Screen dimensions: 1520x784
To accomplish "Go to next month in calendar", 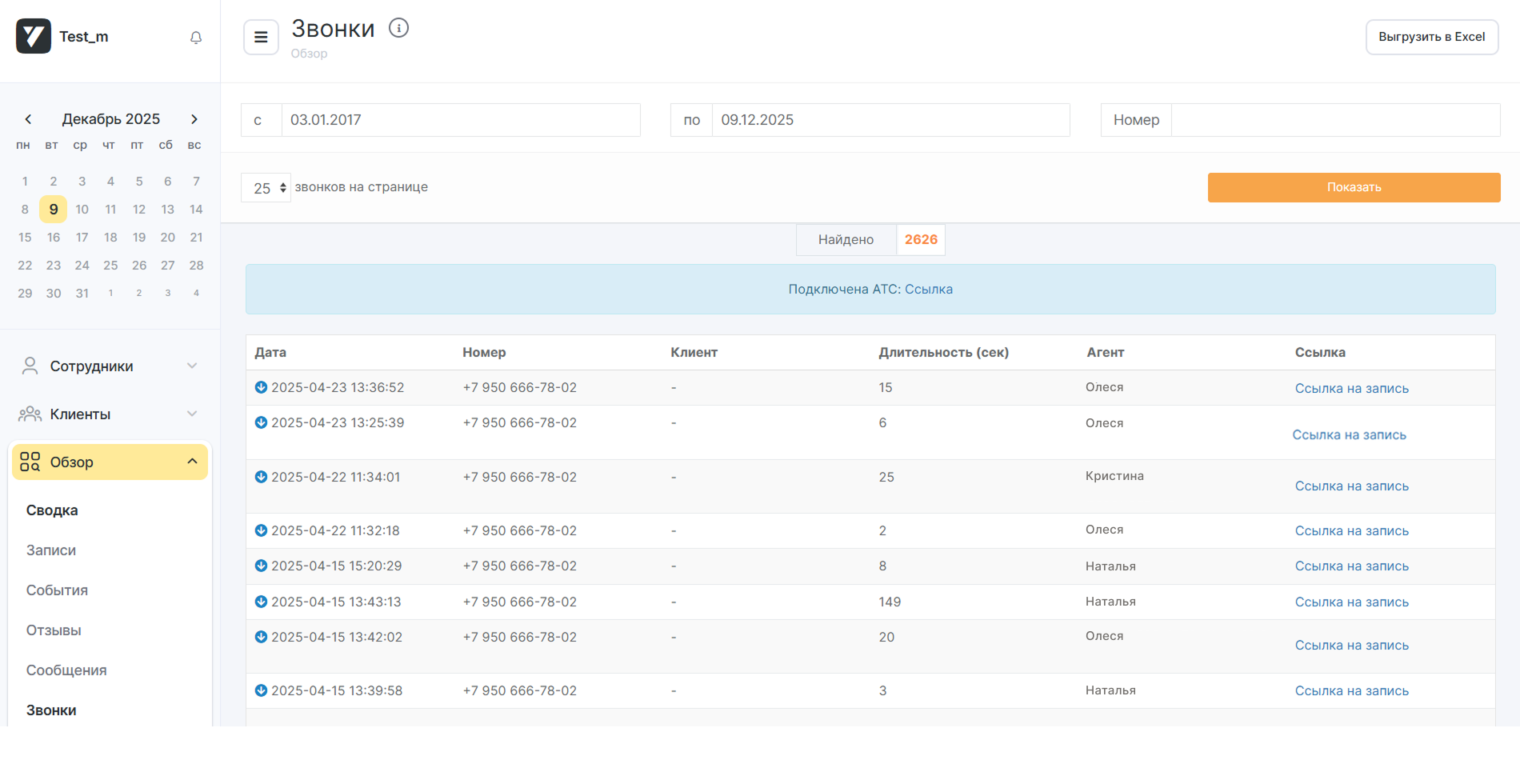I will [194, 119].
